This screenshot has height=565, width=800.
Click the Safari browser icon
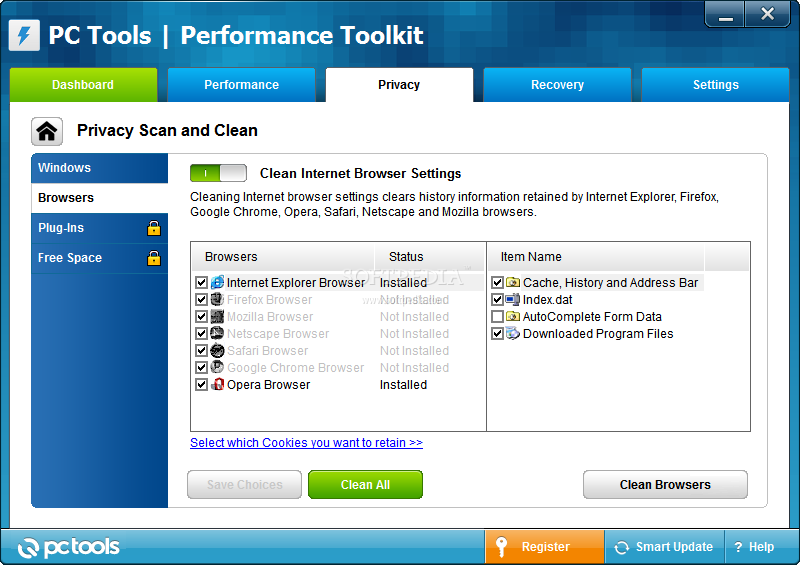point(217,351)
